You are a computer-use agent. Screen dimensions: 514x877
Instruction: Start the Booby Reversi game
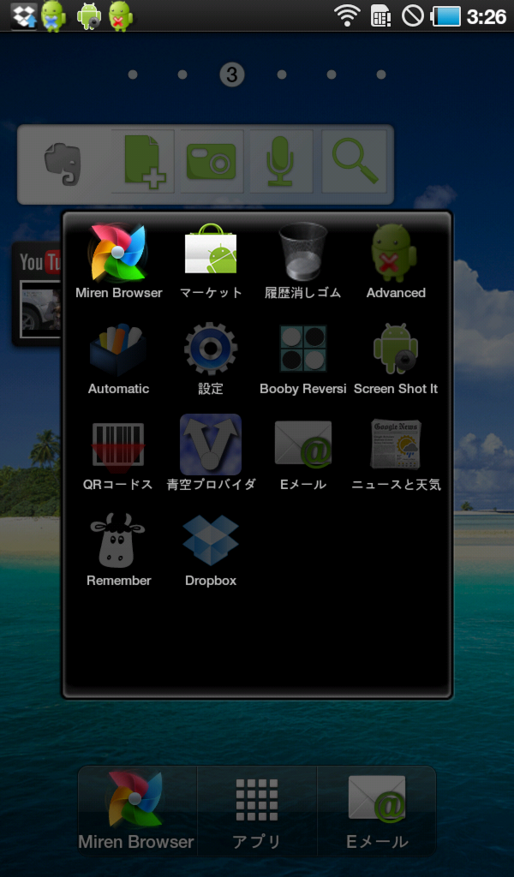(303, 358)
